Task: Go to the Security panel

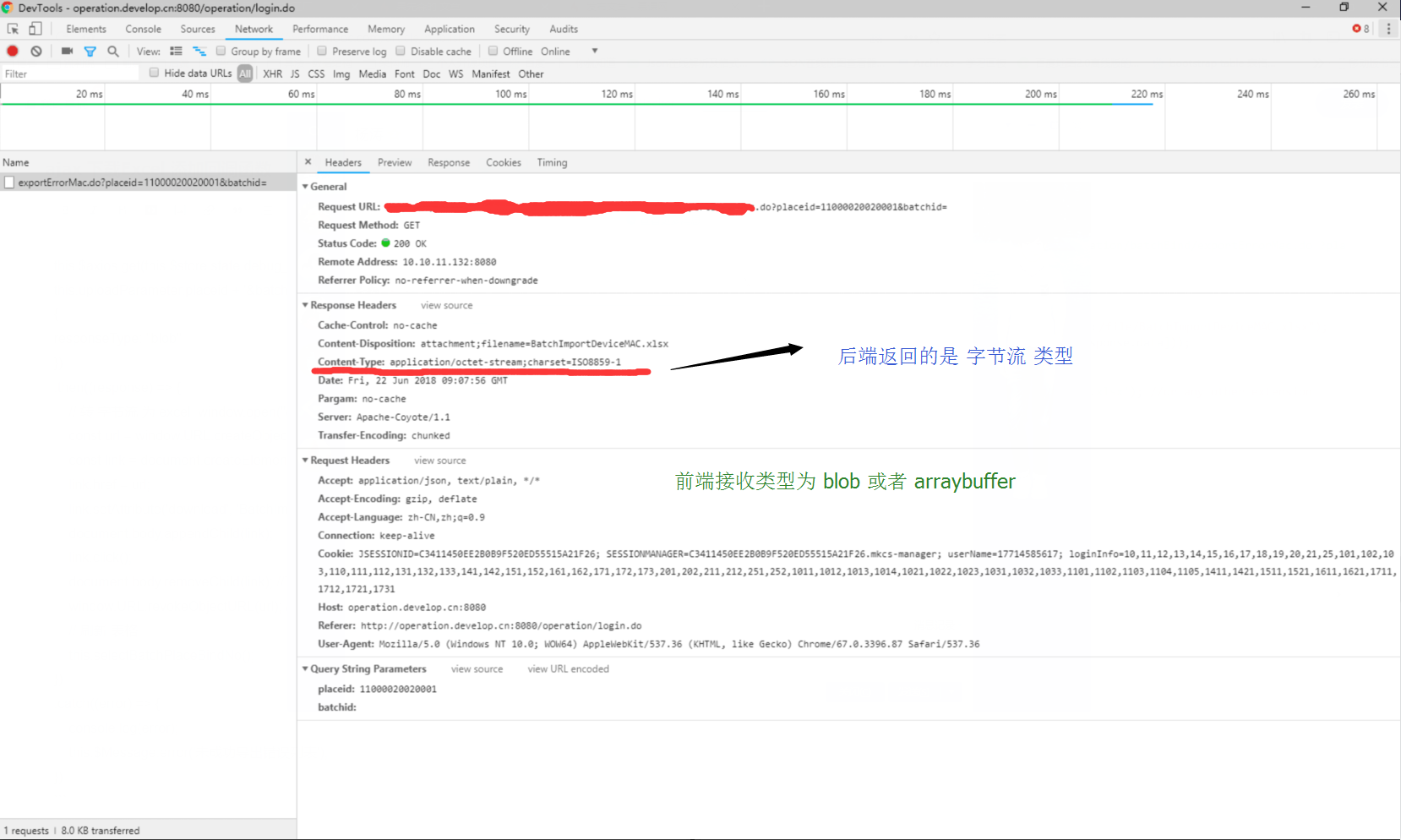Action: coord(512,29)
